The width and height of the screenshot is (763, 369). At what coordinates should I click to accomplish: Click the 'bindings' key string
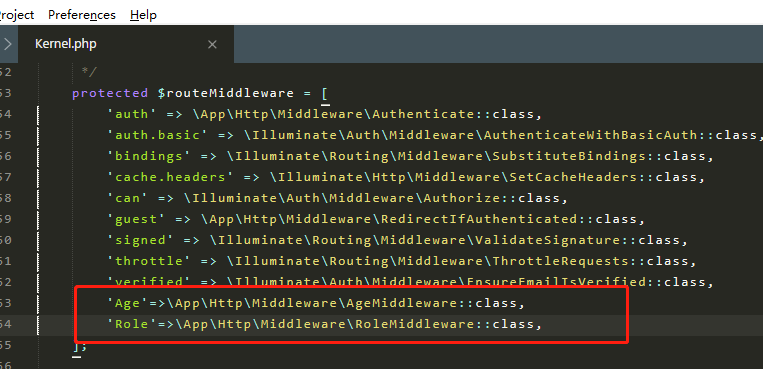(149, 156)
